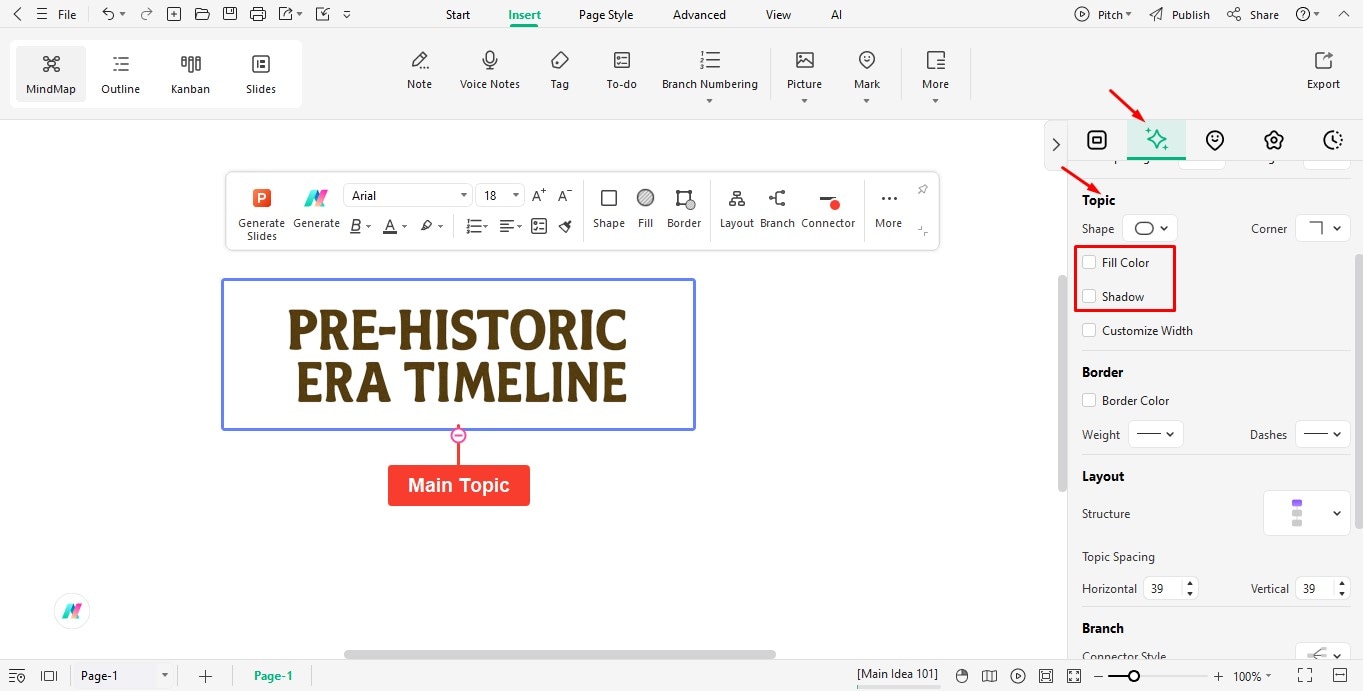Click the play presentation icon in status bar

click(x=1018, y=676)
